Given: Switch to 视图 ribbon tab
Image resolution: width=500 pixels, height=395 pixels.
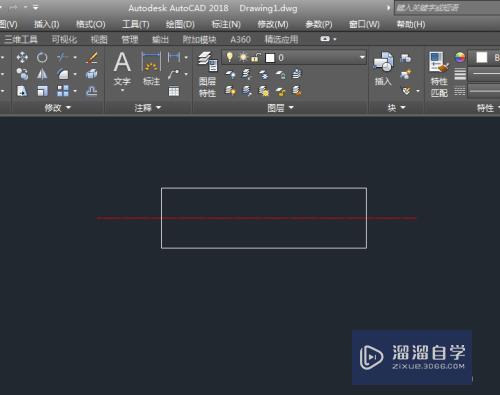Looking at the screenshot, I should click(x=99, y=39).
